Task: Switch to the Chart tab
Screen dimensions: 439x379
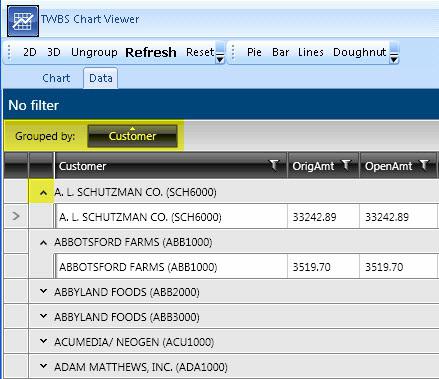Action: [56, 78]
